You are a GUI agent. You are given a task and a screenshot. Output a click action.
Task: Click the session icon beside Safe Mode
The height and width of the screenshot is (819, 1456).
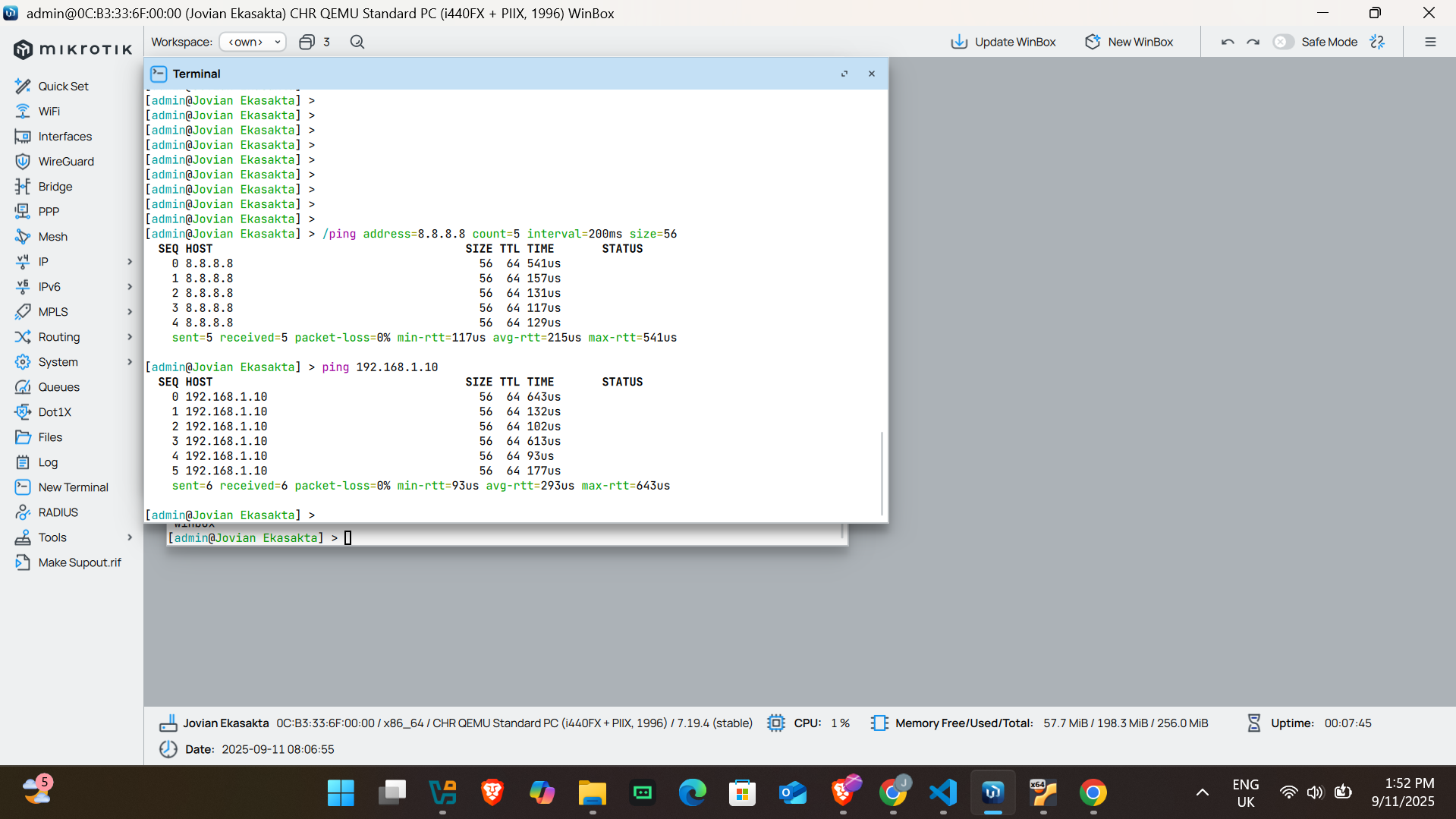1378,42
